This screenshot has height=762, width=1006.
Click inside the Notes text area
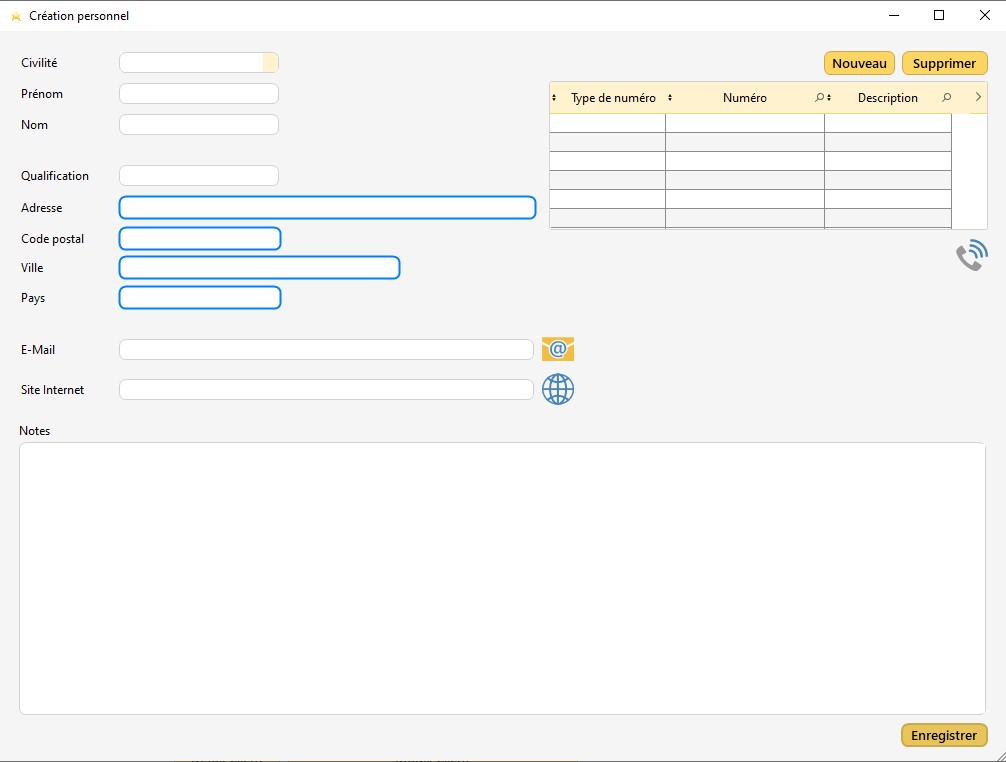coord(502,578)
